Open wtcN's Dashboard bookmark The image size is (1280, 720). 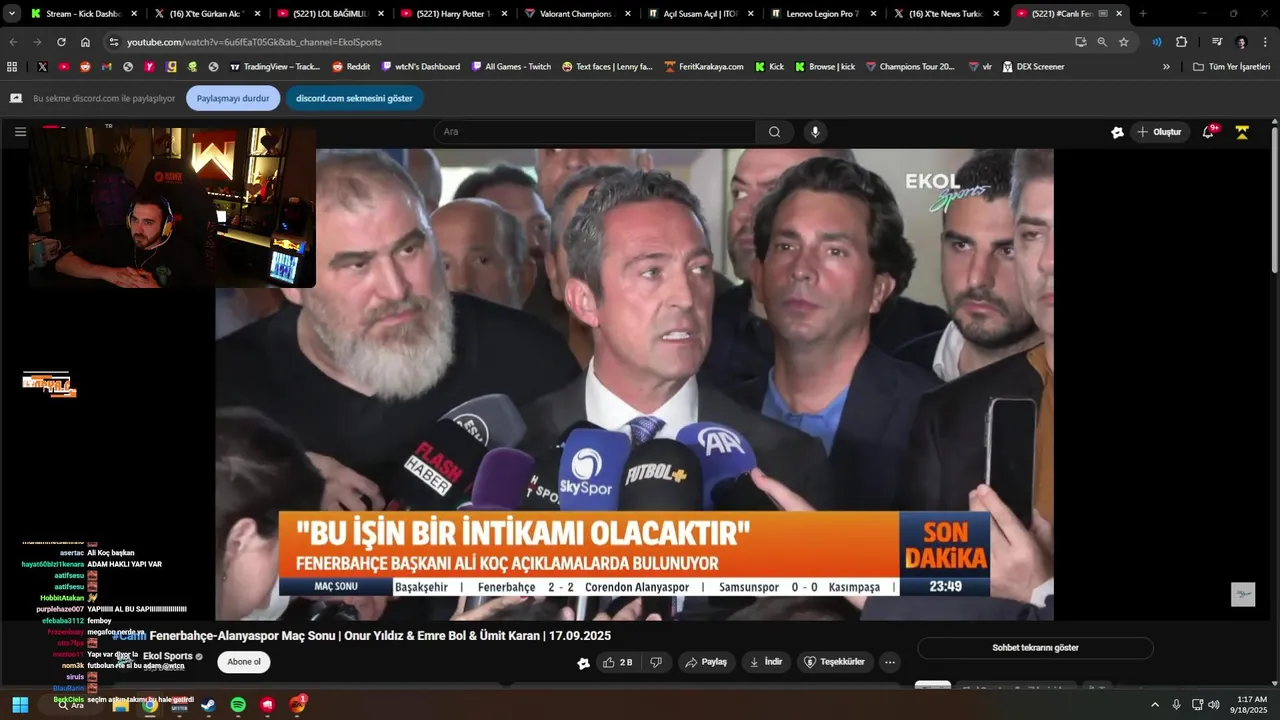[420, 67]
